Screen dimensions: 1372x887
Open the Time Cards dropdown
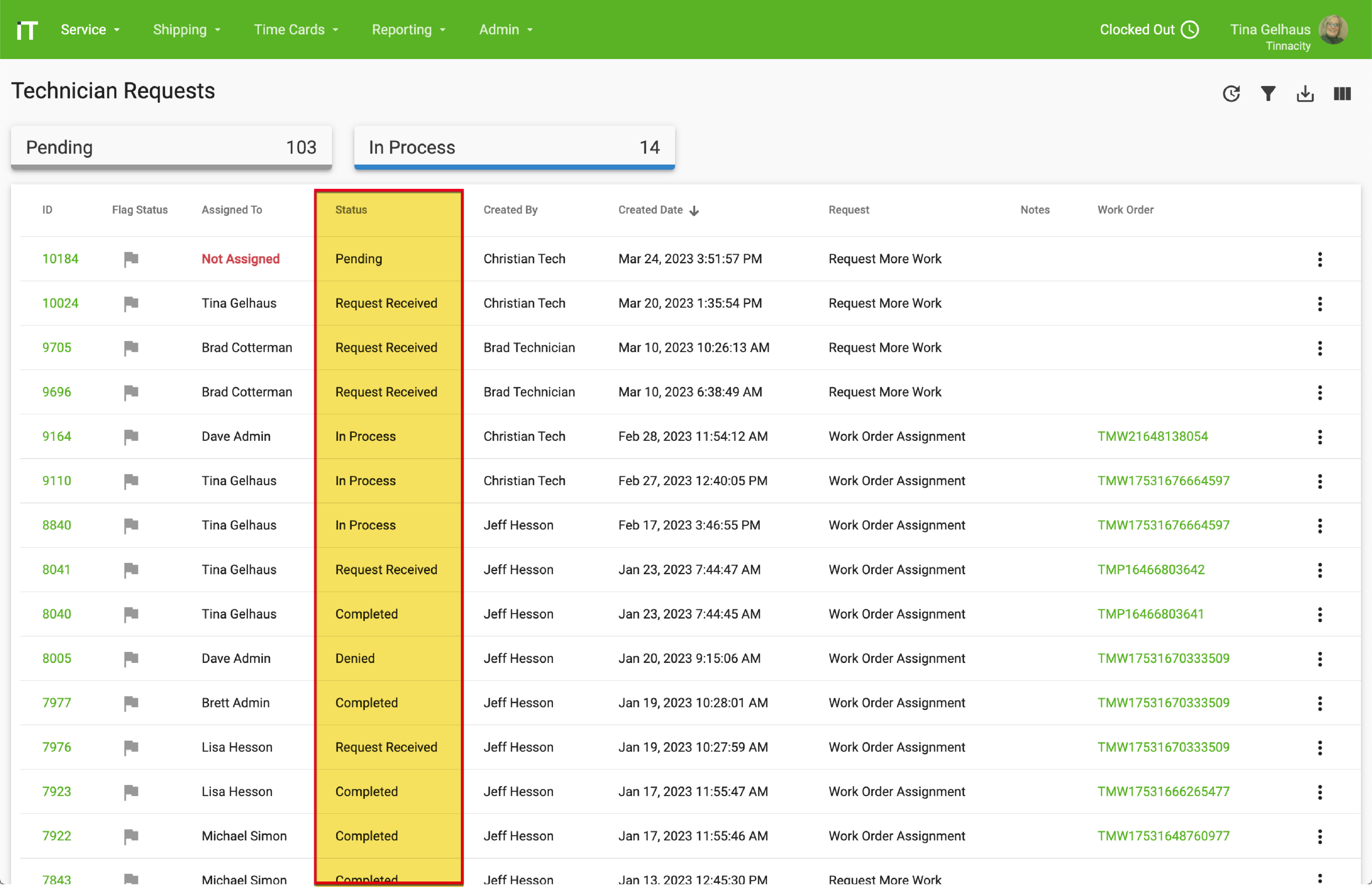[x=295, y=29]
